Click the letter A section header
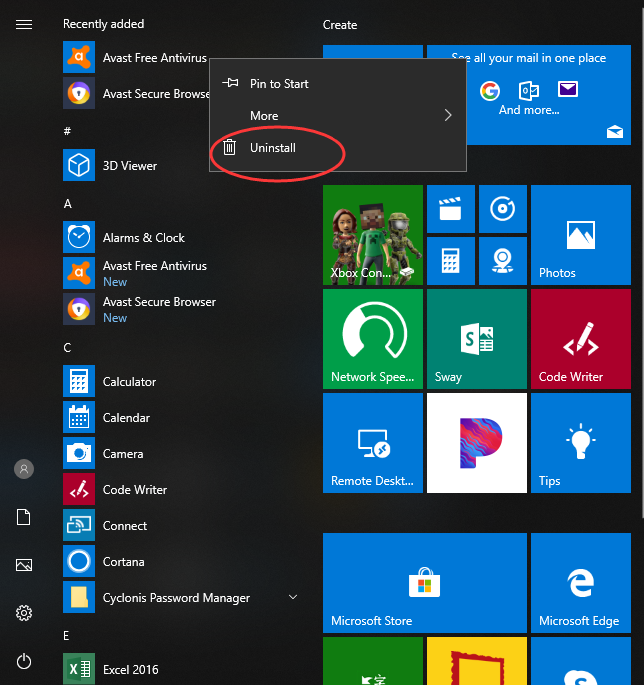 [68, 204]
